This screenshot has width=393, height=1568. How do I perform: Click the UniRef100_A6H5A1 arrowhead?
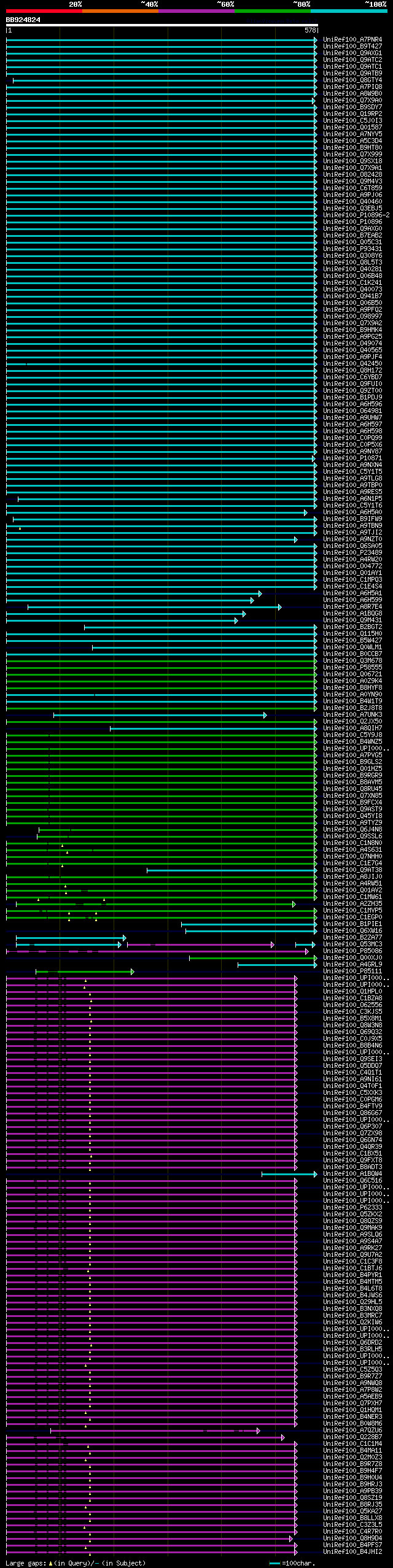pyautogui.click(x=260, y=593)
